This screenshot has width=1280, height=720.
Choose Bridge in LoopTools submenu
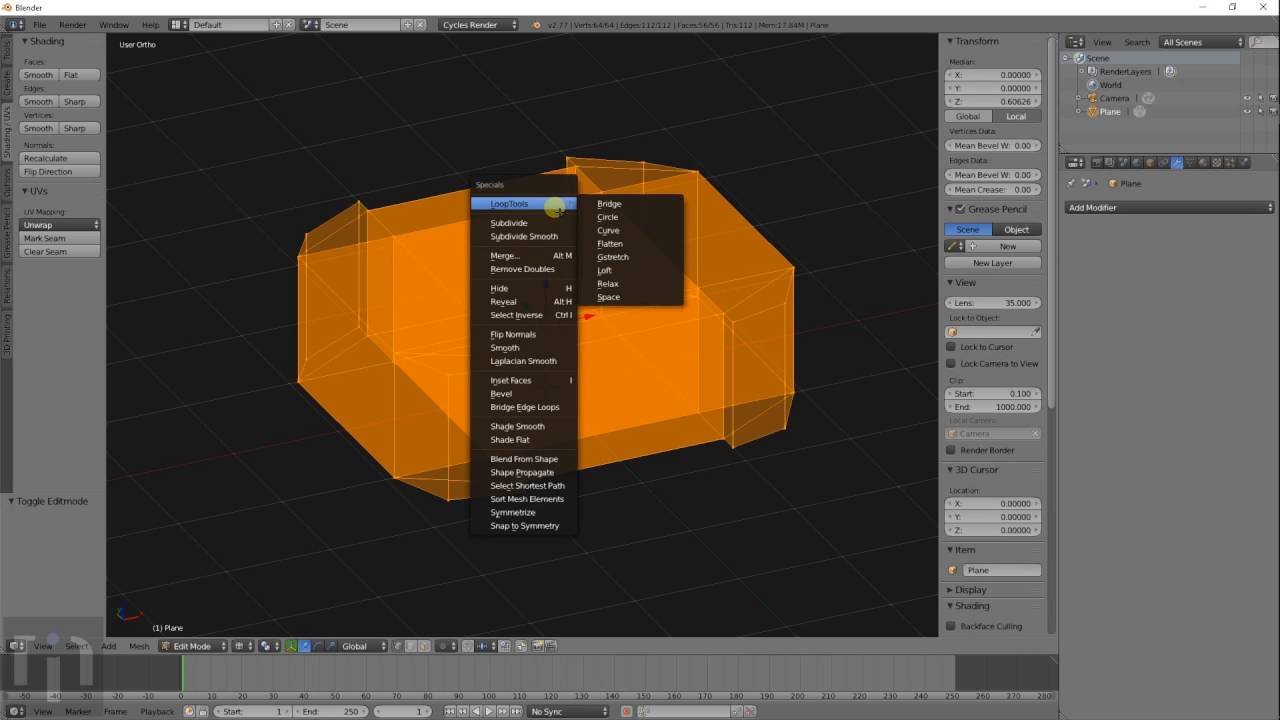click(609, 204)
